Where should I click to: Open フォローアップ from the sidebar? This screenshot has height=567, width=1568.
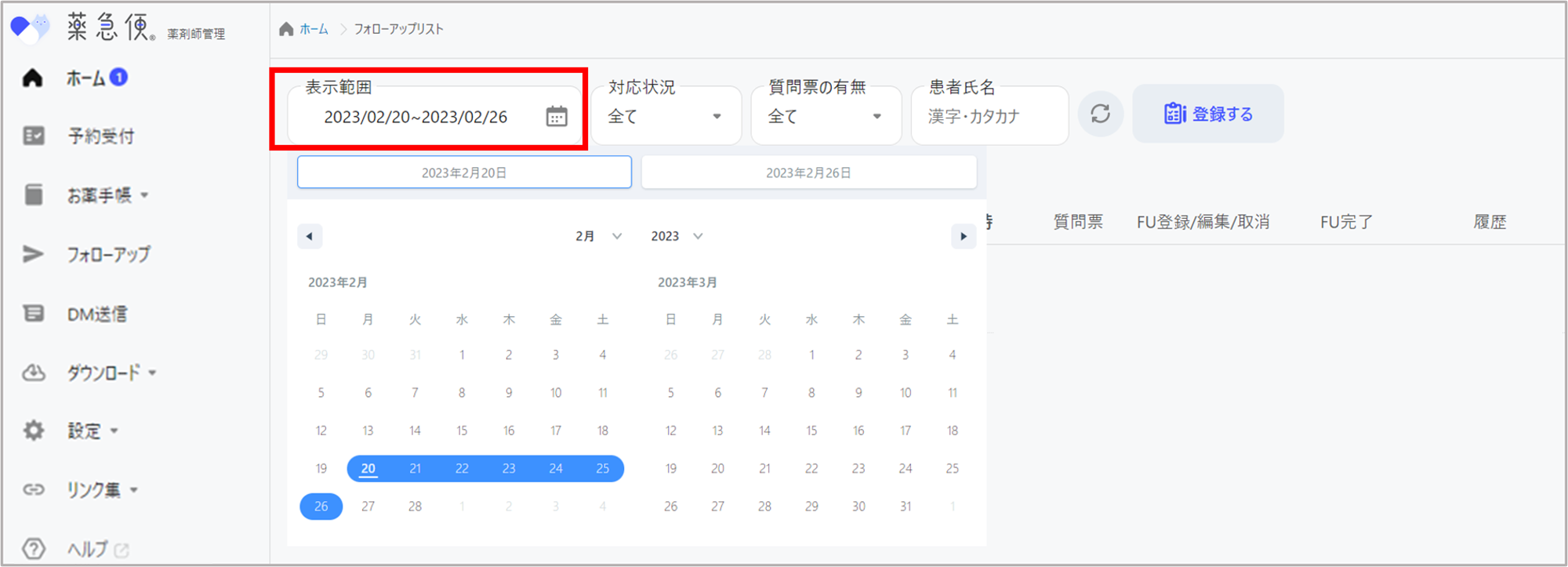107,254
